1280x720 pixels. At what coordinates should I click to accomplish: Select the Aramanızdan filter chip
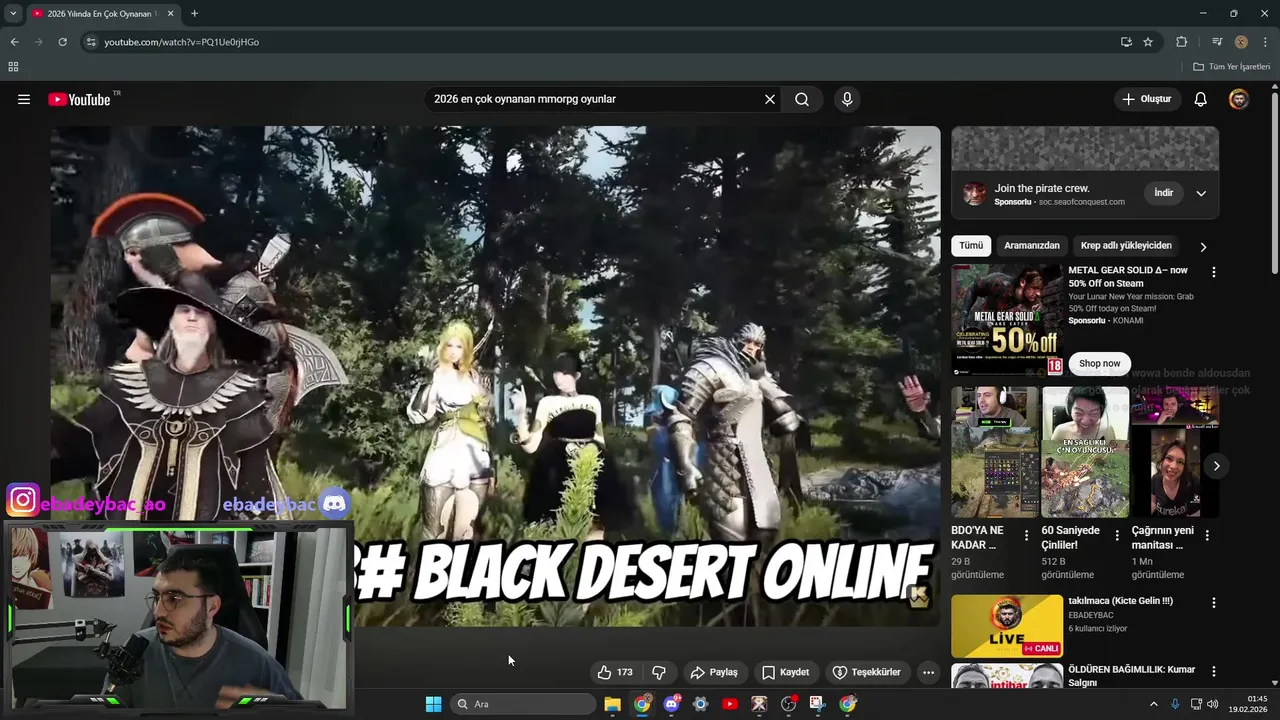point(1032,246)
